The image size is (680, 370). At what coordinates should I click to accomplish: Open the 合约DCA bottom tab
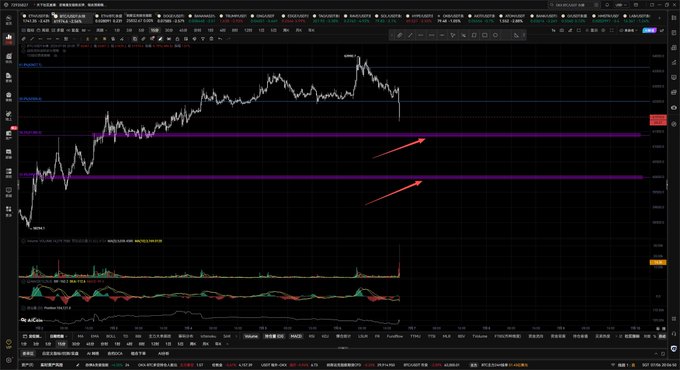(x=115, y=354)
